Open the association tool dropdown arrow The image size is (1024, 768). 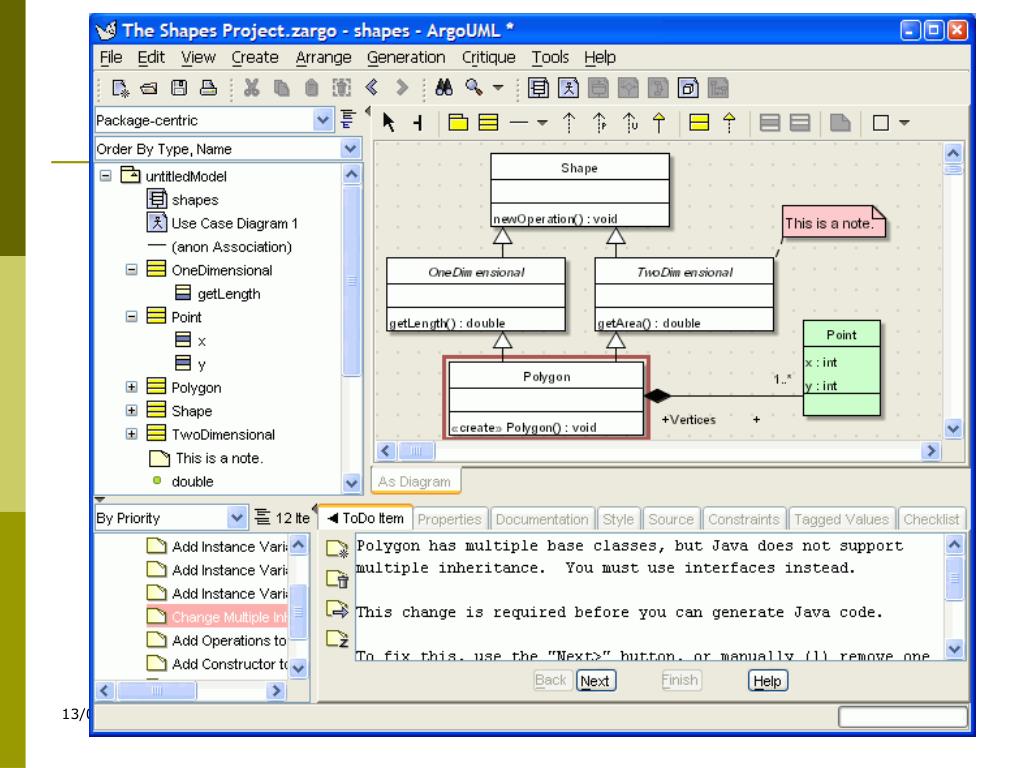pos(542,122)
